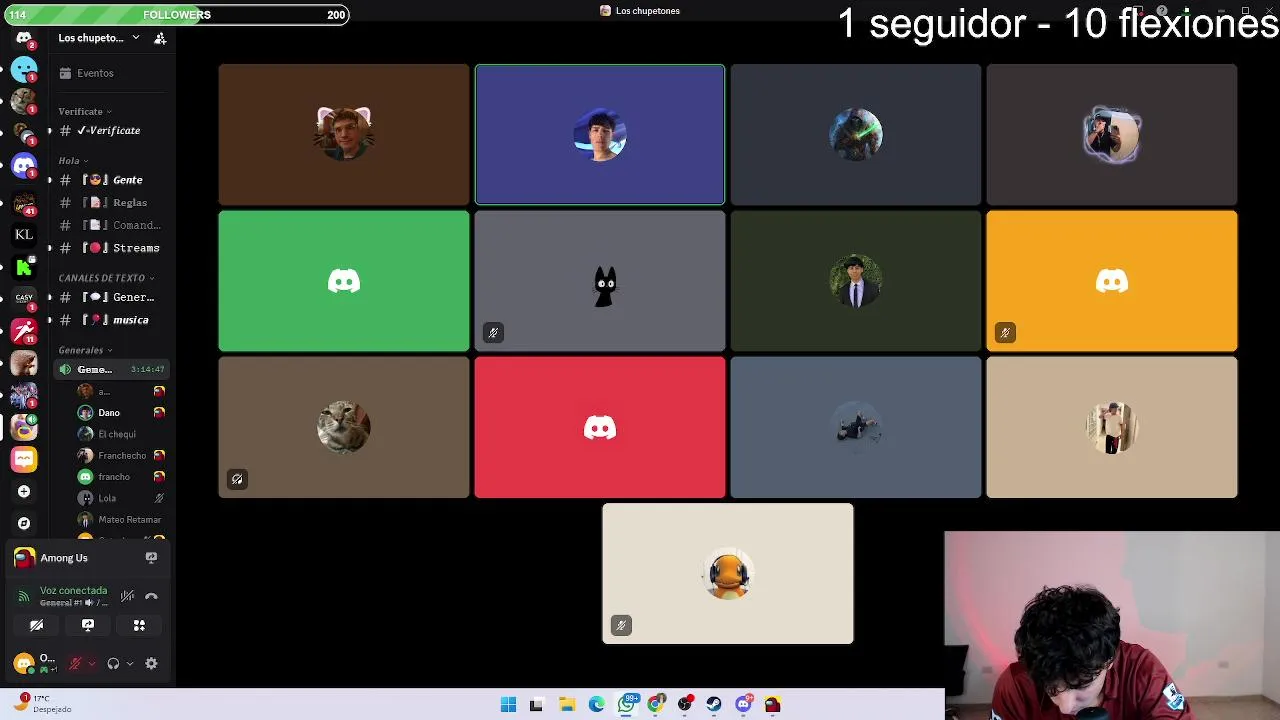
Task: Click the Add a Server plus icon
Action: tap(24, 491)
